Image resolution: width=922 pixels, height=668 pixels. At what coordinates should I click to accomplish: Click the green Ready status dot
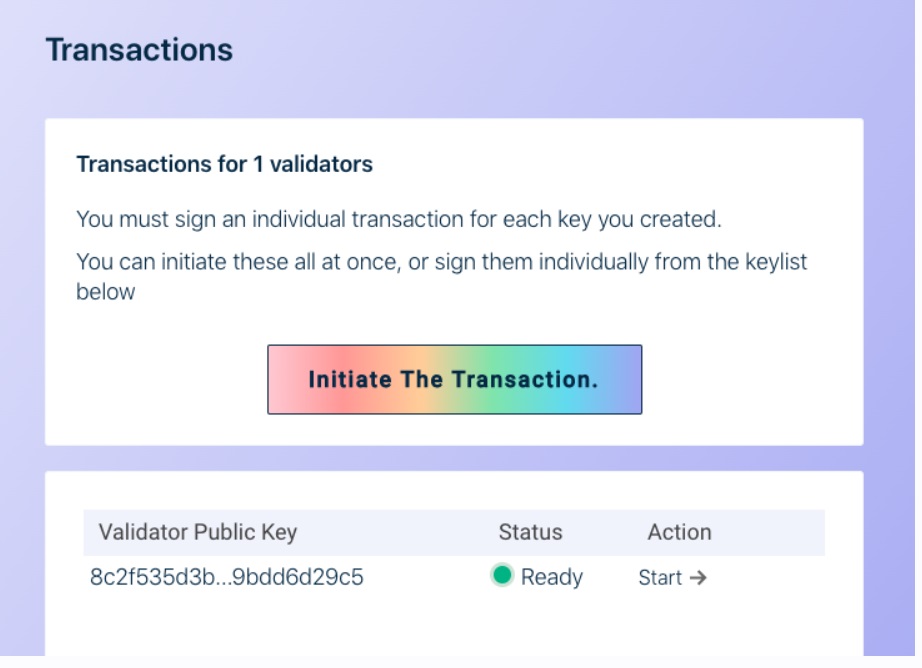click(502, 575)
